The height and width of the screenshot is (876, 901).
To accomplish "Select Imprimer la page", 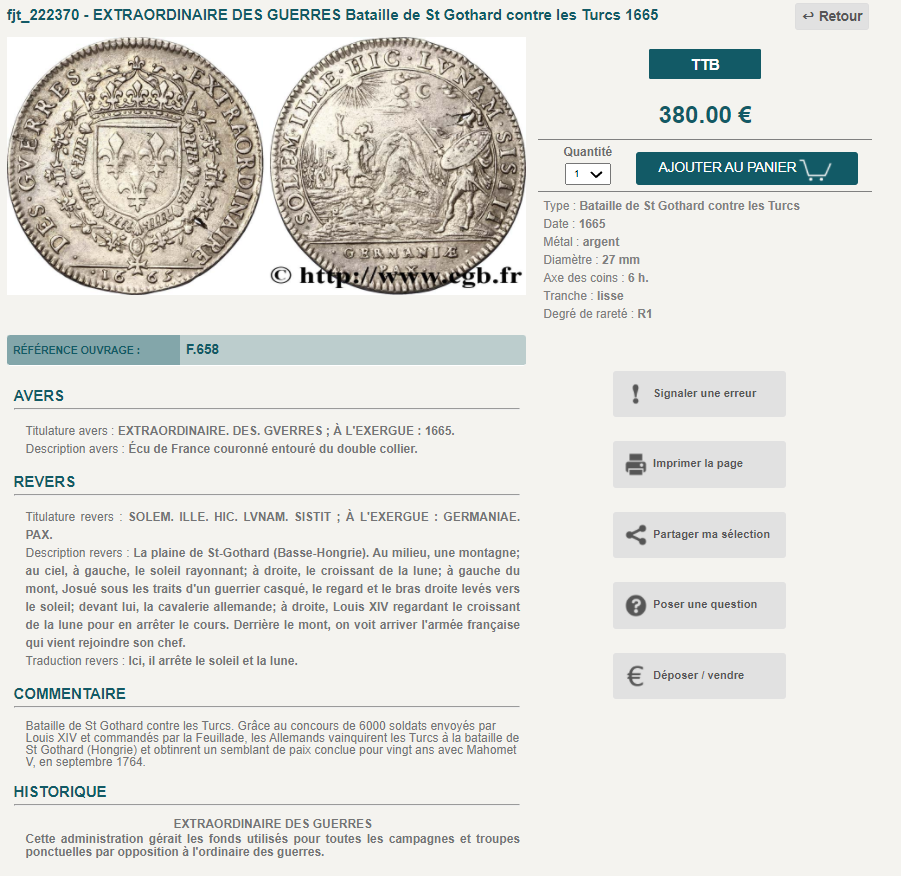I will coord(699,464).
